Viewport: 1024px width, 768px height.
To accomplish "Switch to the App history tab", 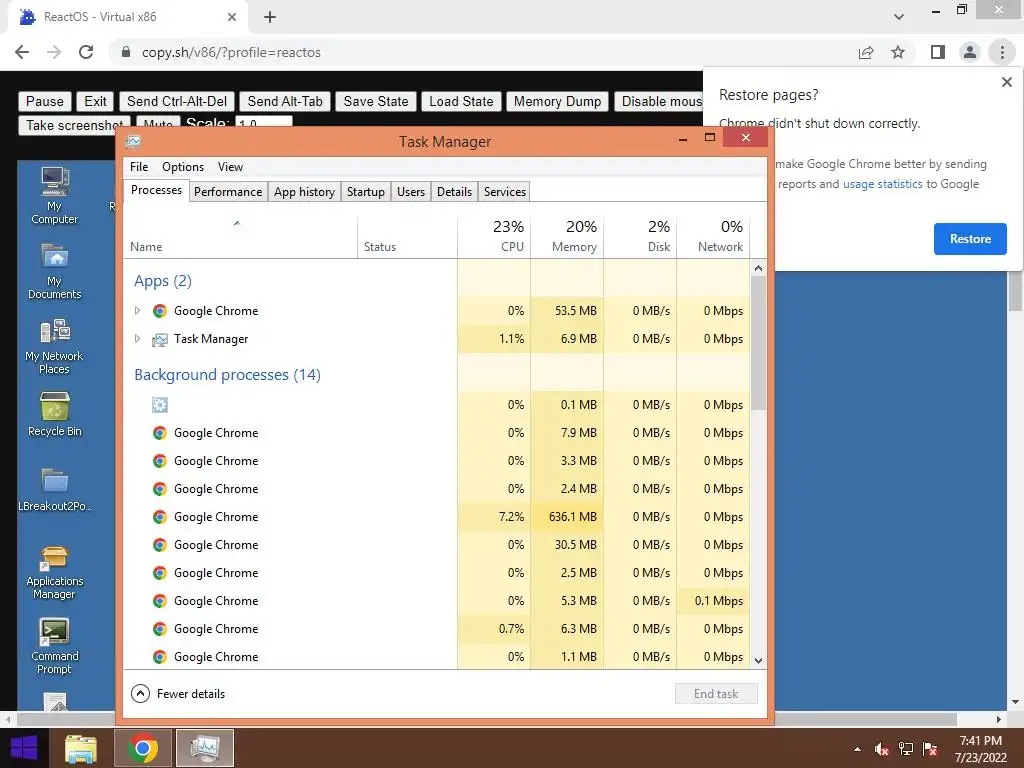I will click(304, 191).
